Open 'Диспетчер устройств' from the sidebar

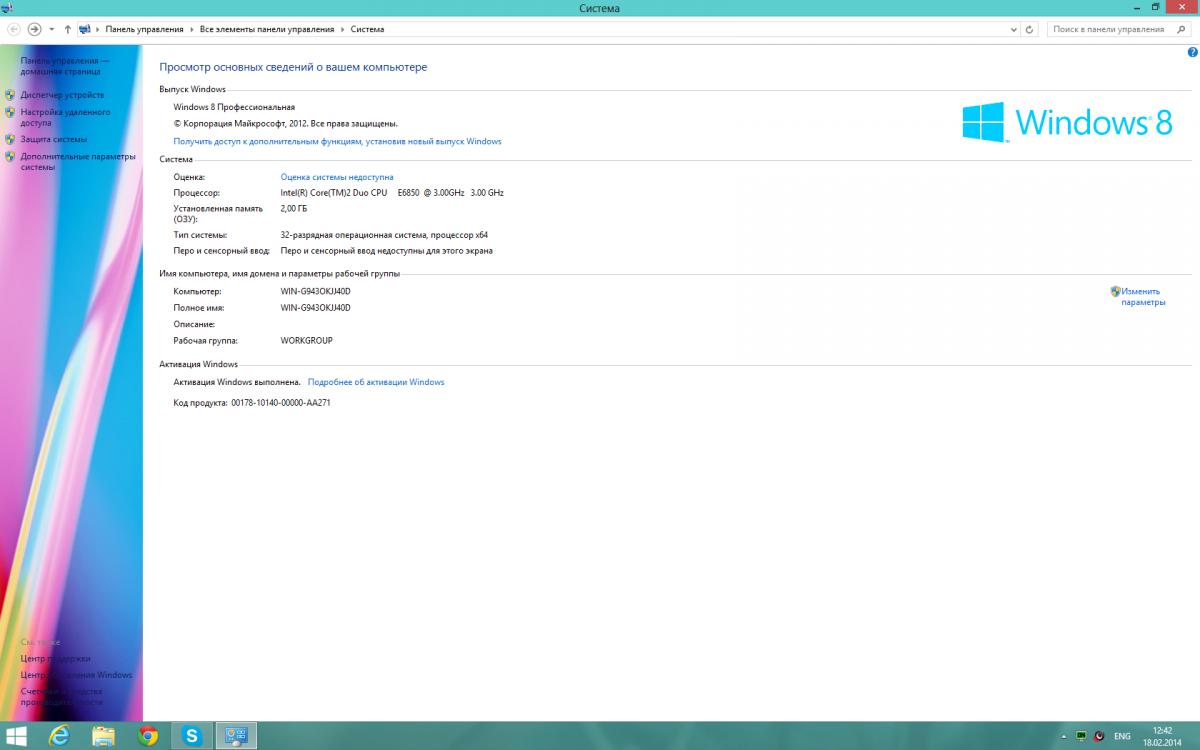(x=62, y=95)
